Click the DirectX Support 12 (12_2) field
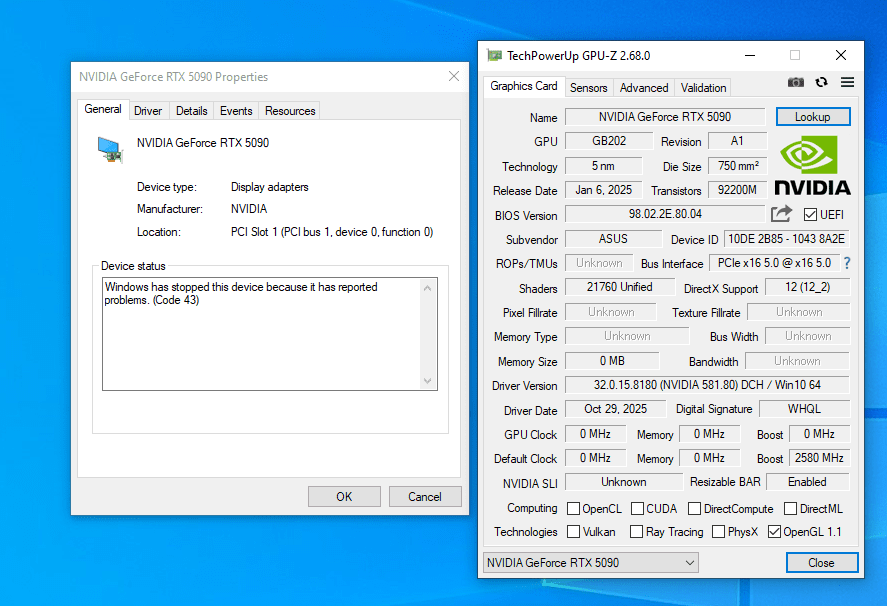The height and width of the screenshot is (606, 887). (807, 287)
